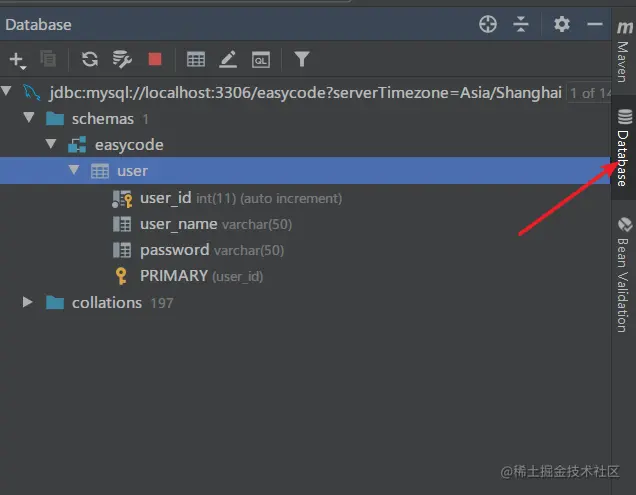Click the user_name column icon
This screenshot has width=636, height=495.
click(x=122, y=224)
